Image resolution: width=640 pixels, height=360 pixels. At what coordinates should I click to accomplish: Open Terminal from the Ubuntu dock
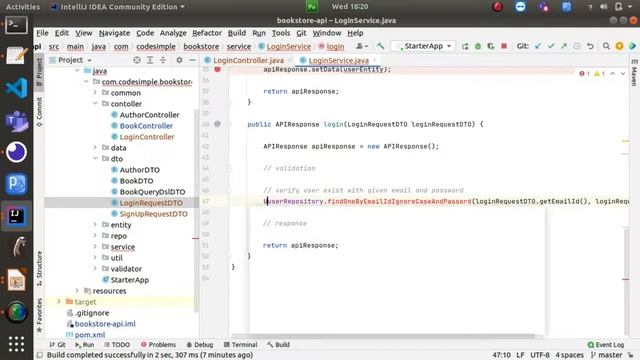[16, 25]
